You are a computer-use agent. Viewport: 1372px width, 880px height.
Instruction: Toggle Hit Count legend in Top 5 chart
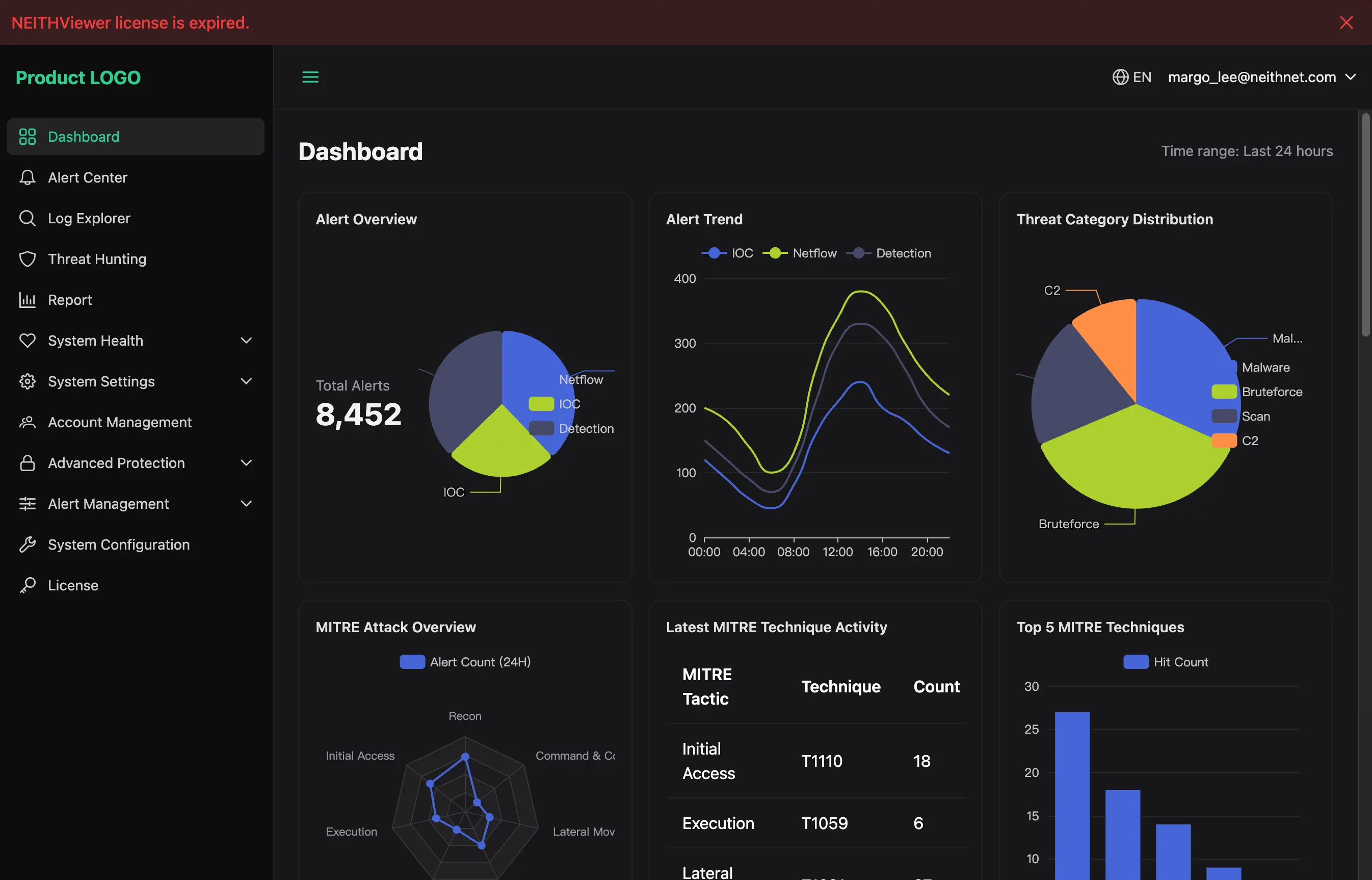[x=1165, y=662]
